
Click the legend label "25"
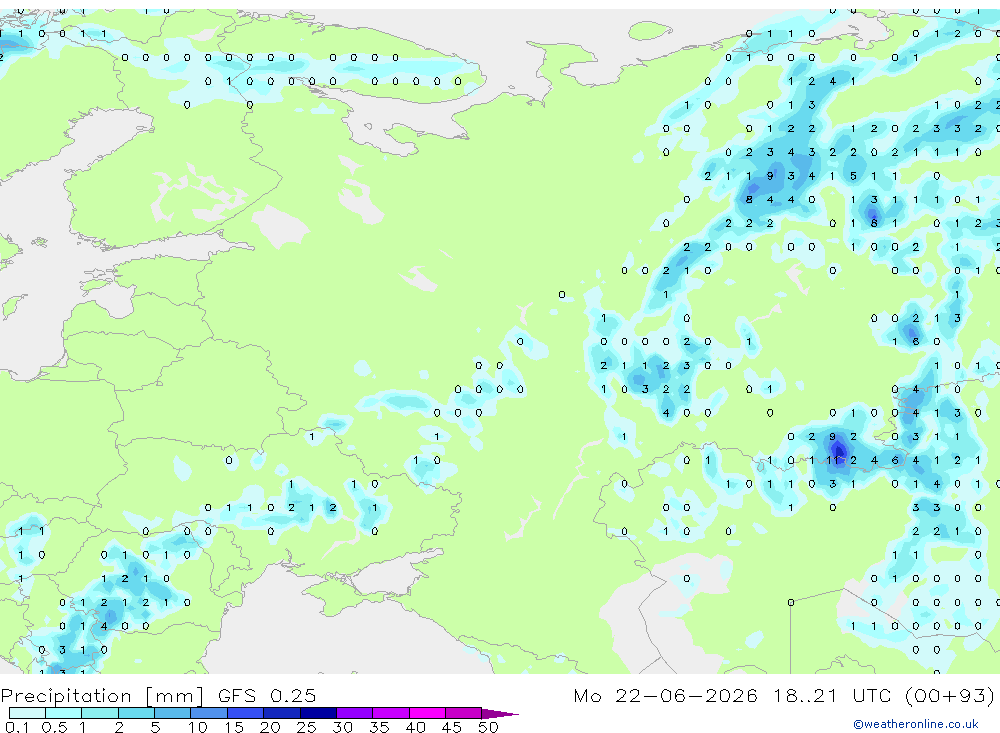tap(306, 727)
